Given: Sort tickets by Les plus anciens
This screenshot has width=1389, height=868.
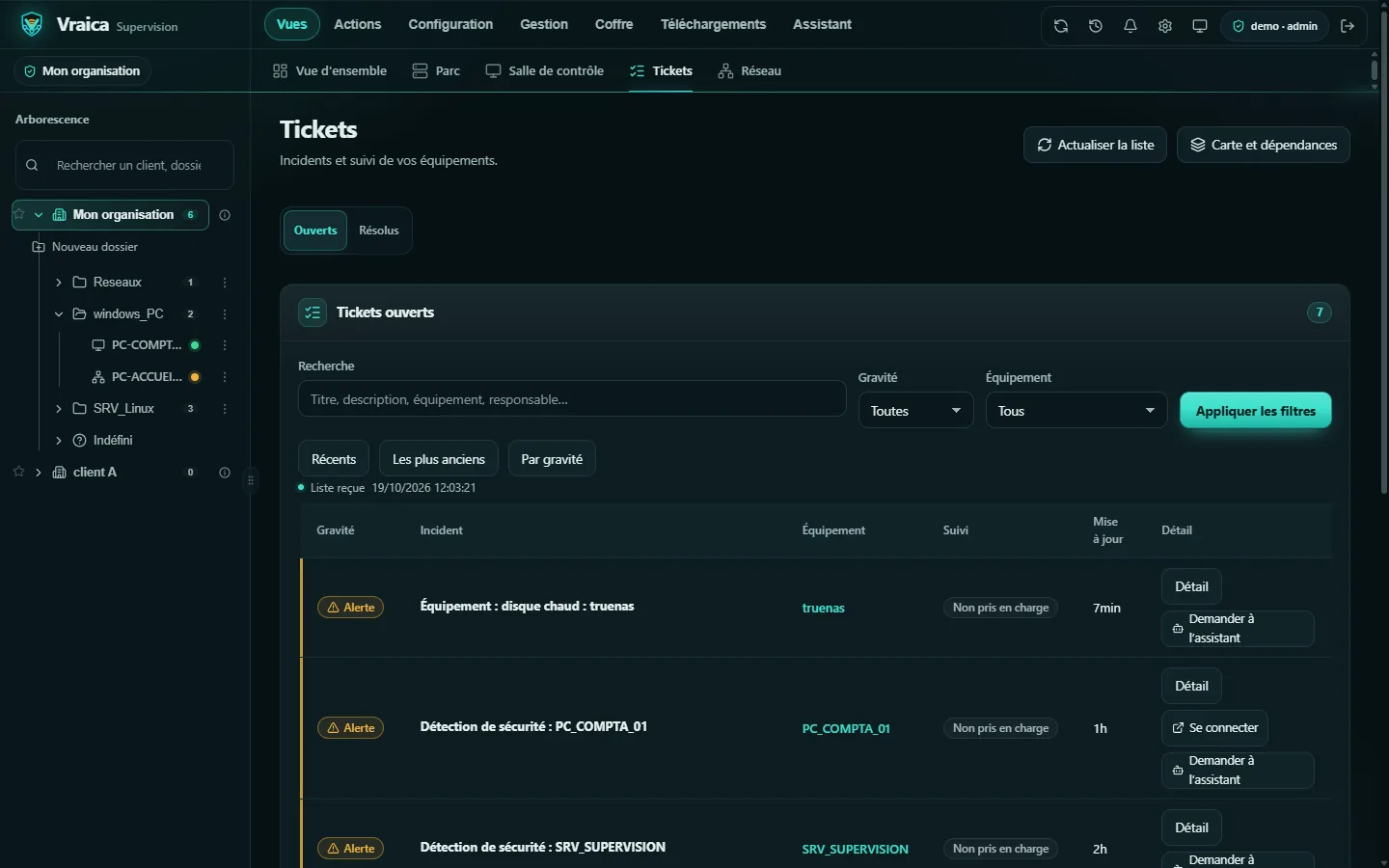Looking at the screenshot, I should click(439, 459).
